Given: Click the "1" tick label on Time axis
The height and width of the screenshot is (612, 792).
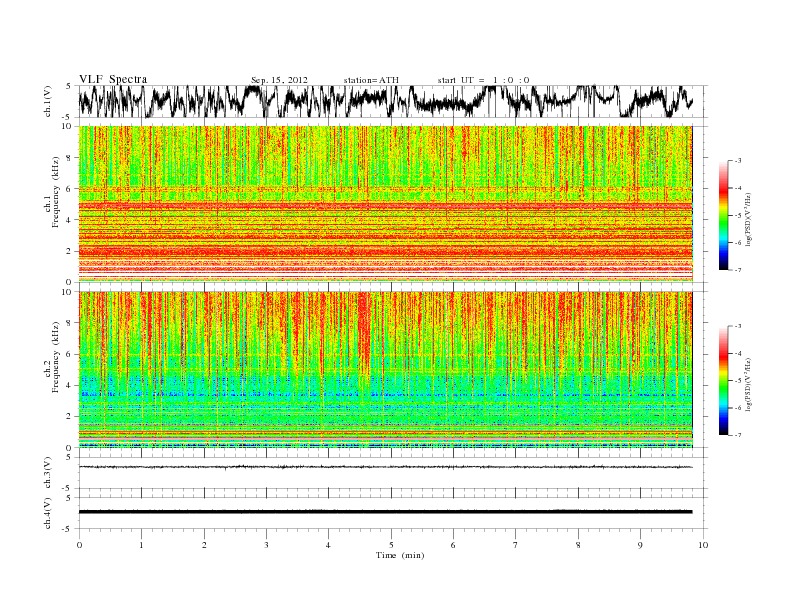Looking at the screenshot, I should coord(141,545).
